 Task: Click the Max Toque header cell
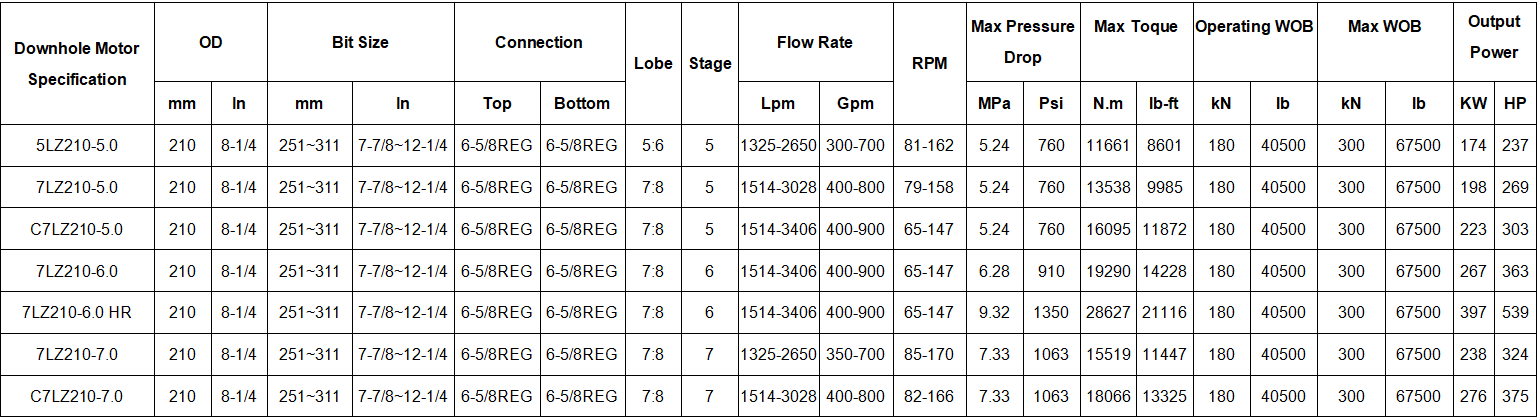tap(1136, 27)
